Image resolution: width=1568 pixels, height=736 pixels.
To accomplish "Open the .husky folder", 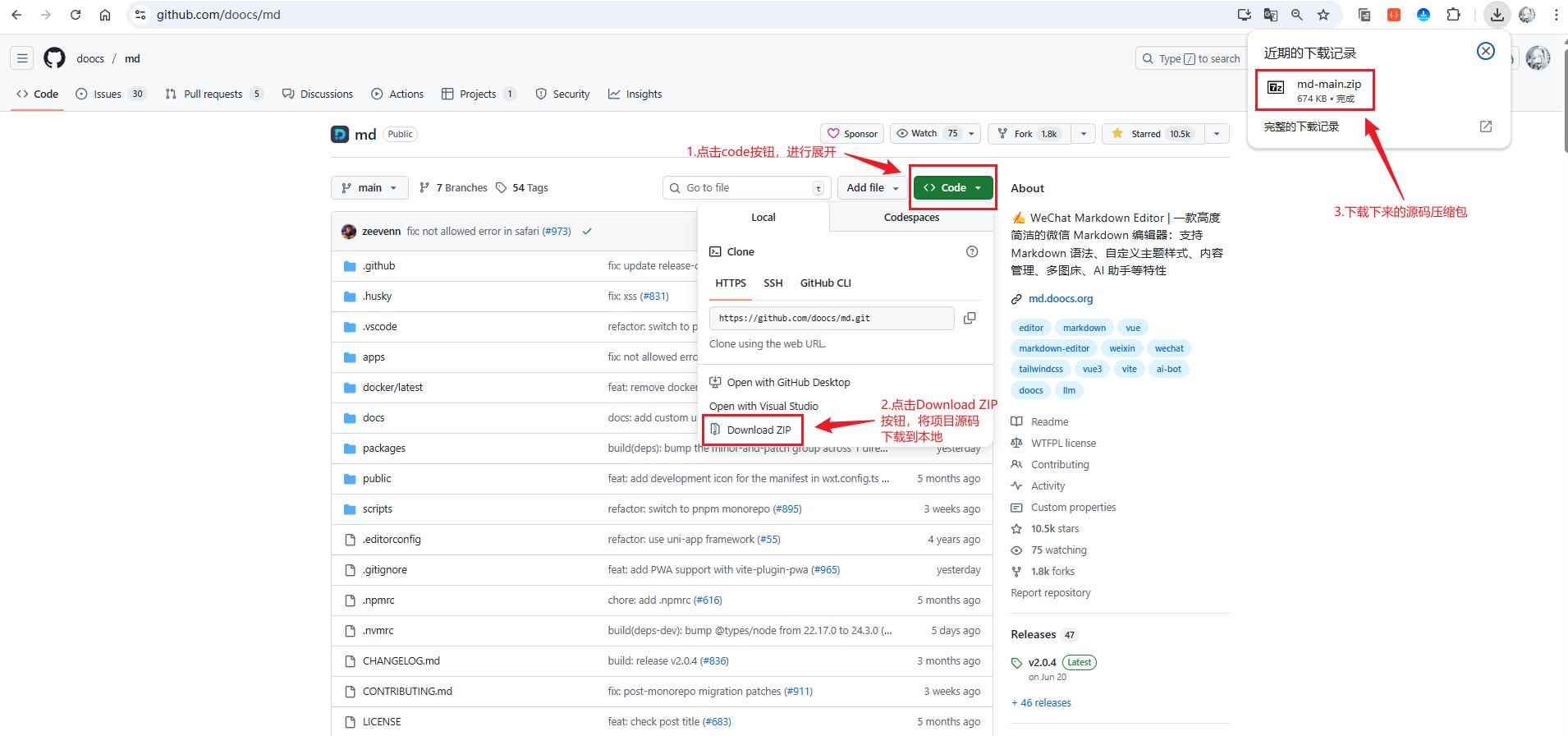I will tap(377, 297).
